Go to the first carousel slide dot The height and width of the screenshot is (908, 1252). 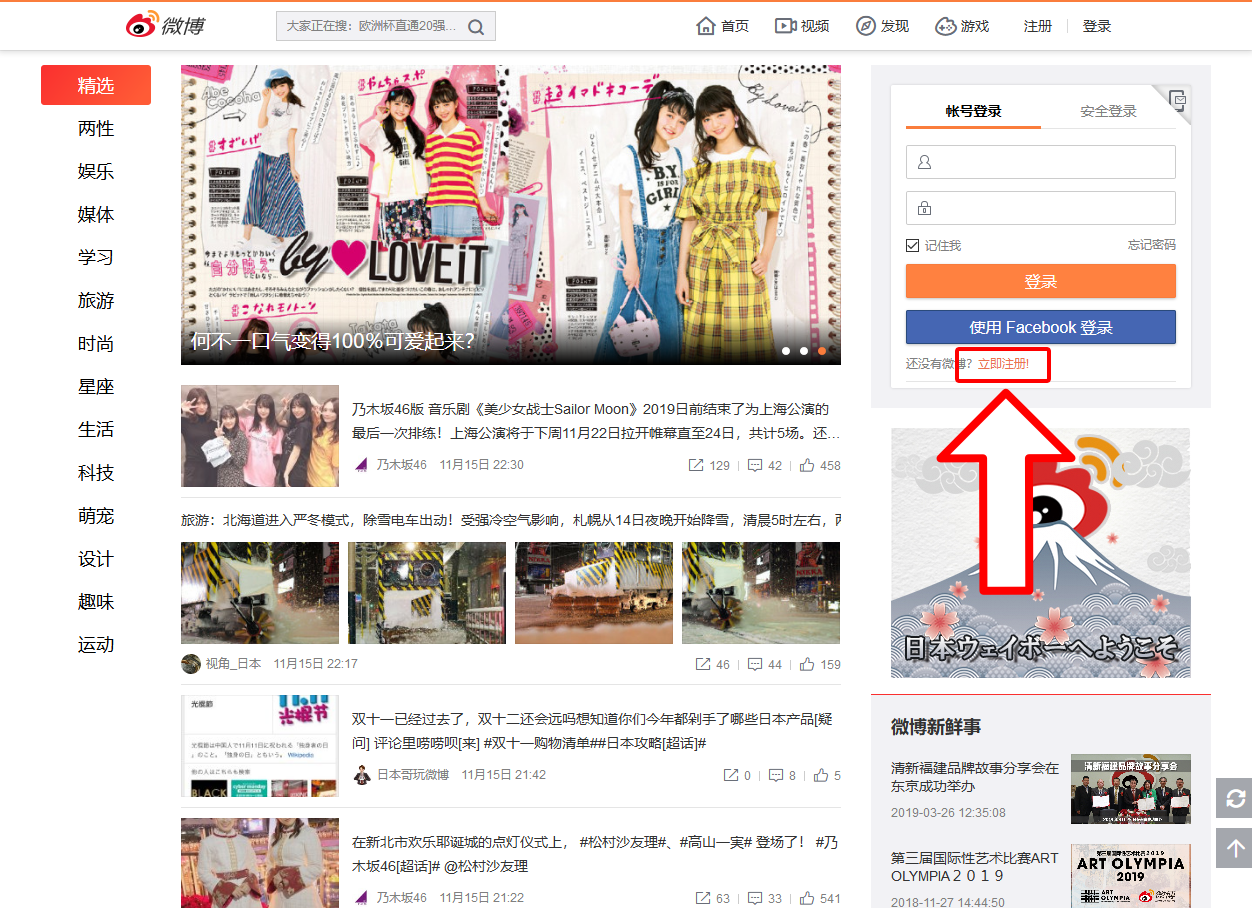point(786,351)
